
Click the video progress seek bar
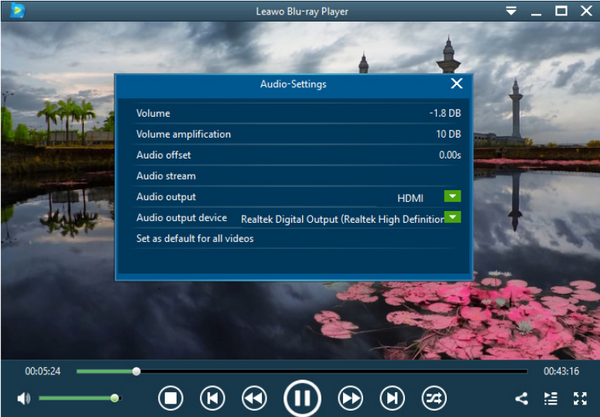point(300,371)
